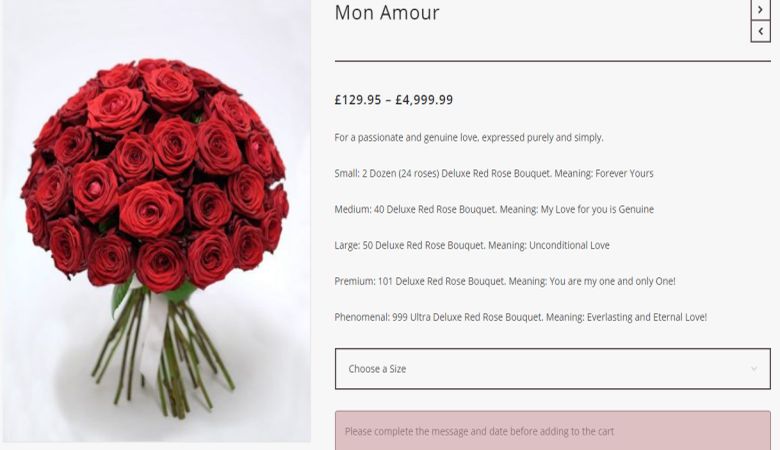The width and height of the screenshot is (780, 450).
Task: Select the Small 2 Dozen roses description line
Action: [x=494, y=173]
